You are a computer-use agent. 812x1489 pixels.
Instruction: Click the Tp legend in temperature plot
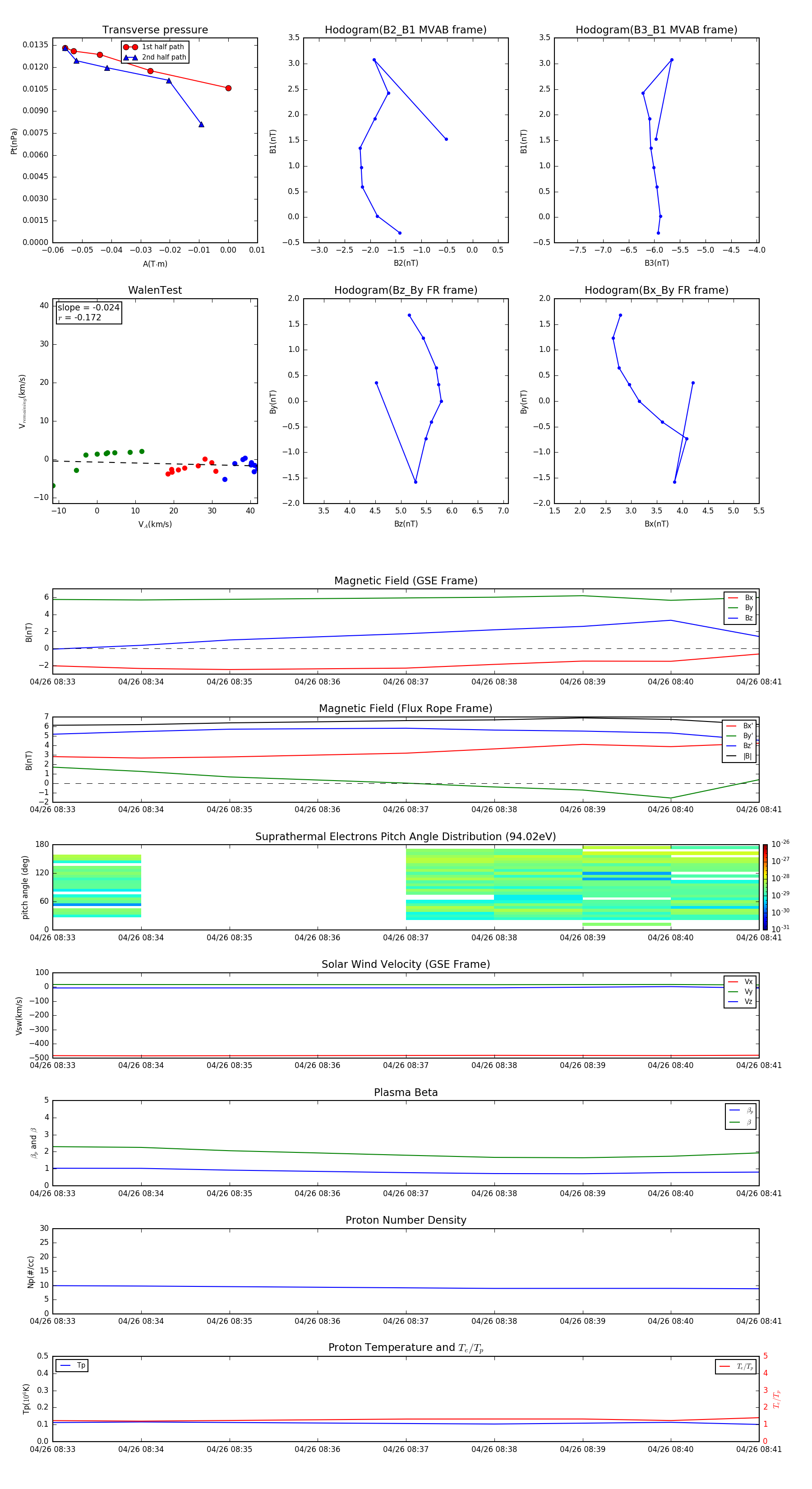click(72, 1365)
